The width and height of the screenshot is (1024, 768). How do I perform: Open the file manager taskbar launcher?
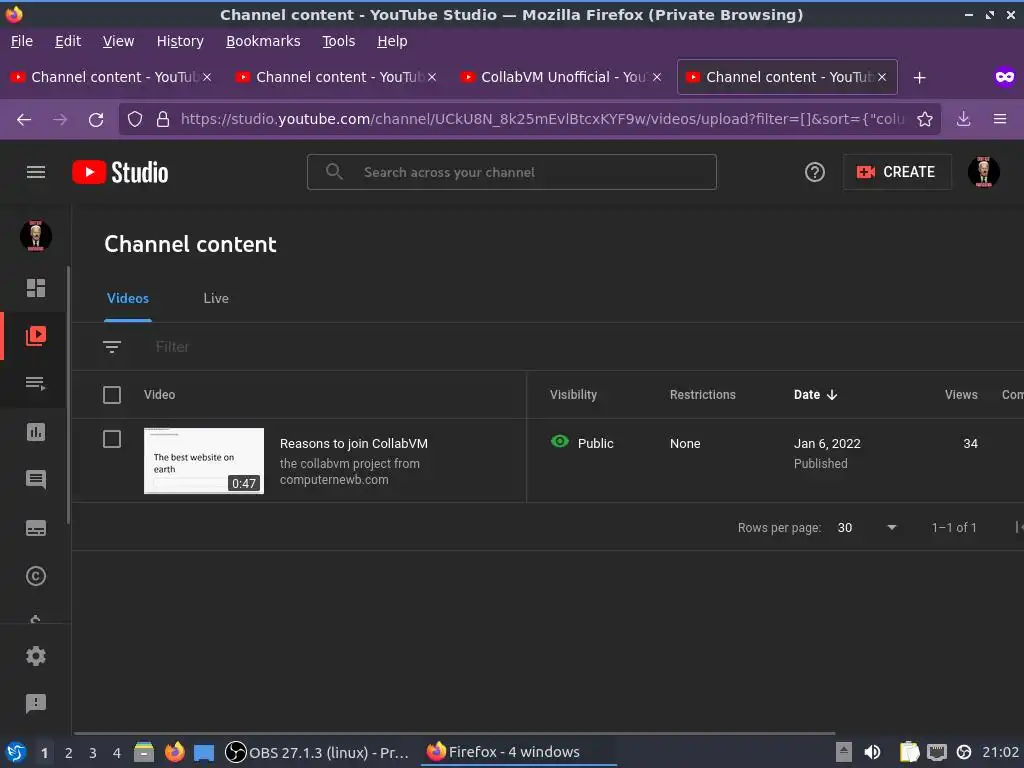(x=144, y=752)
